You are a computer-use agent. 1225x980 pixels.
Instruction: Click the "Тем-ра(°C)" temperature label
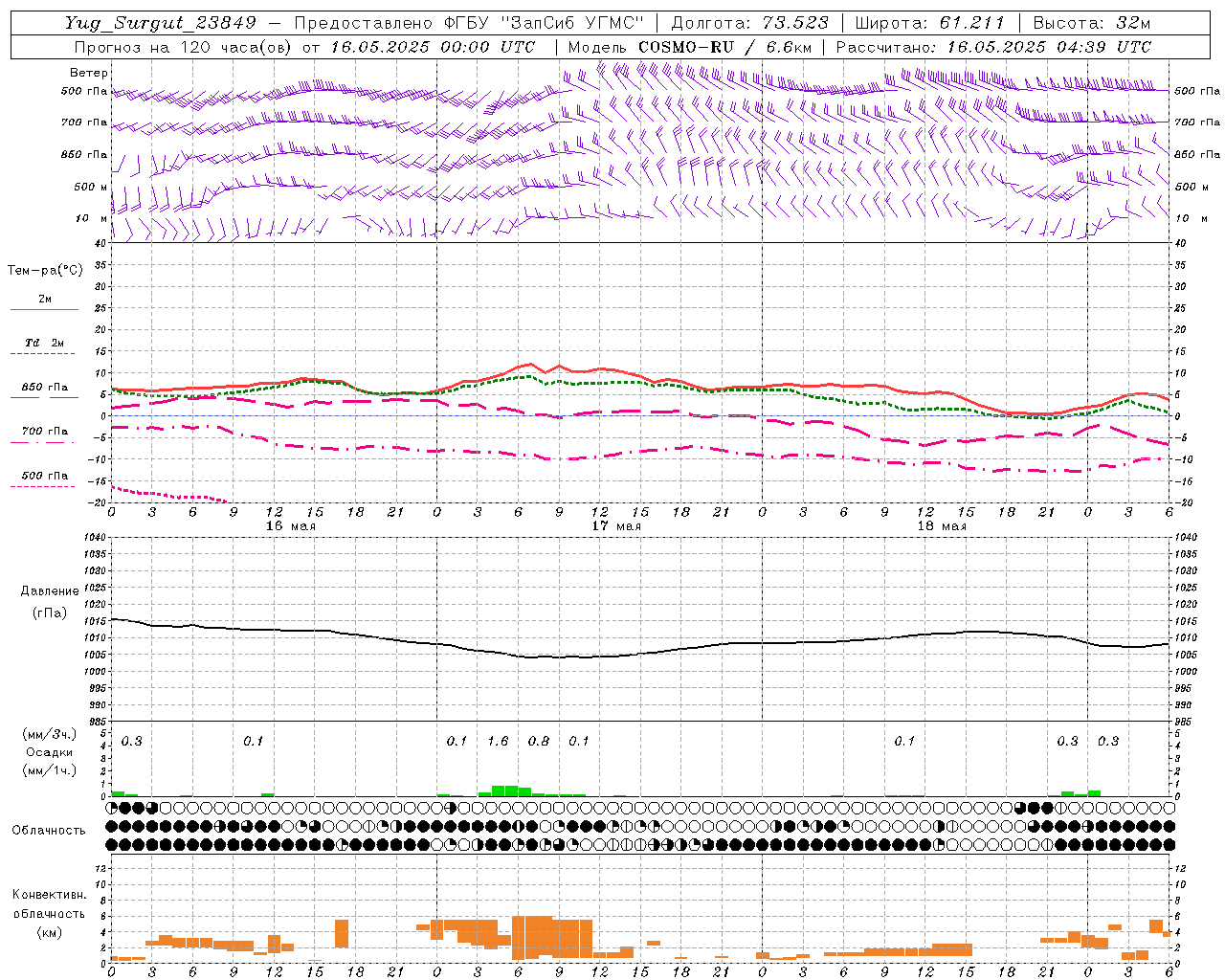(45, 271)
